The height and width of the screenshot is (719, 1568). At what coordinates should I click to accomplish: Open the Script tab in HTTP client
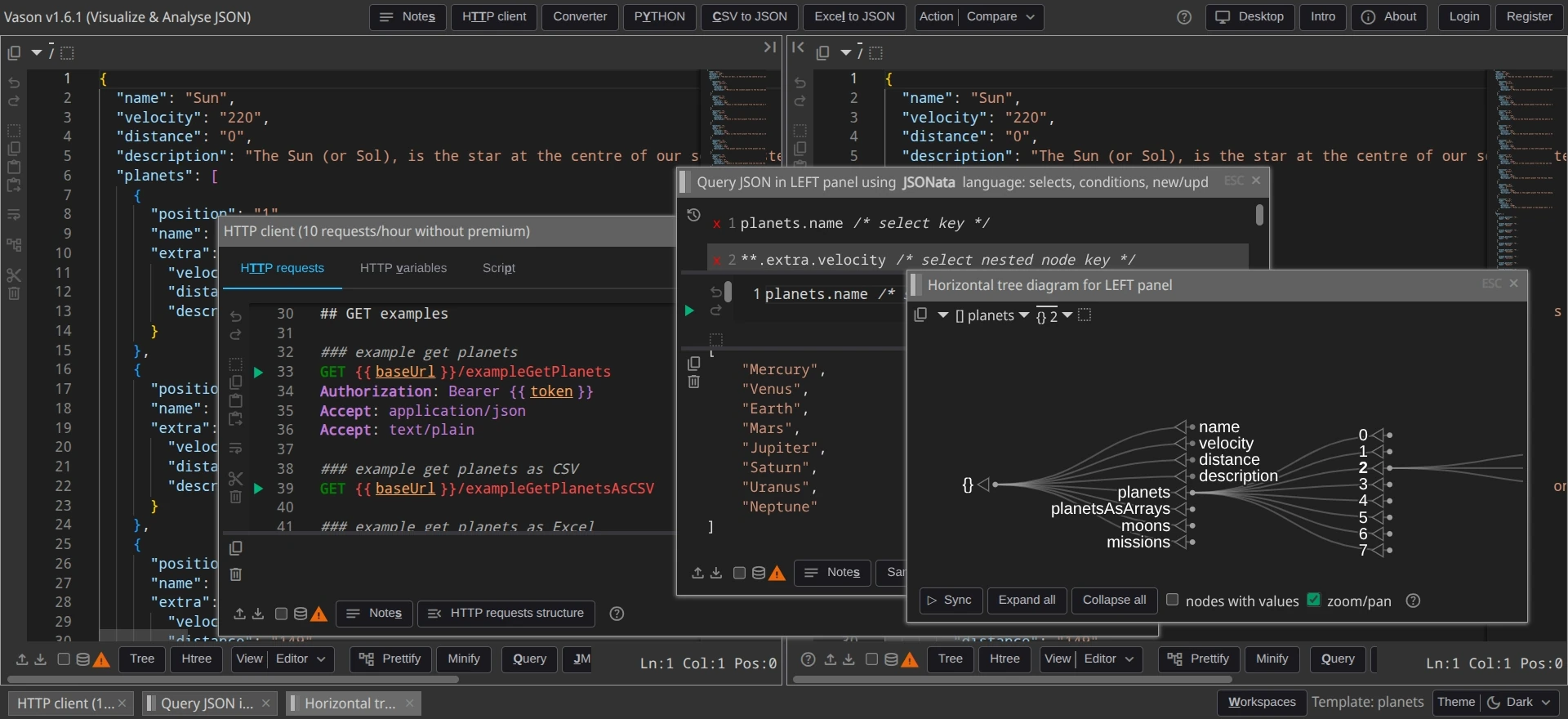point(498,268)
